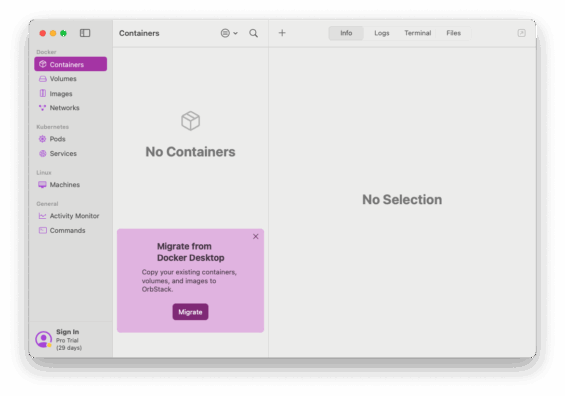The width and height of the screenshot is (565, 396).
Task: Click the copy existing containers description text
Action: coord(189,281)
